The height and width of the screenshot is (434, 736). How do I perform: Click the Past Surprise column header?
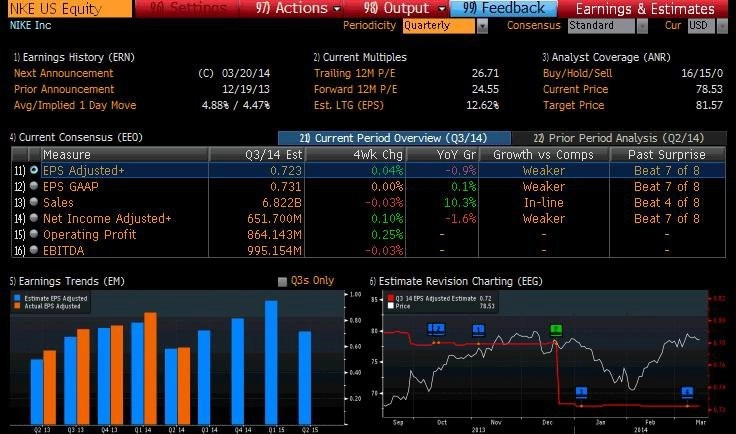pos(667,154)
